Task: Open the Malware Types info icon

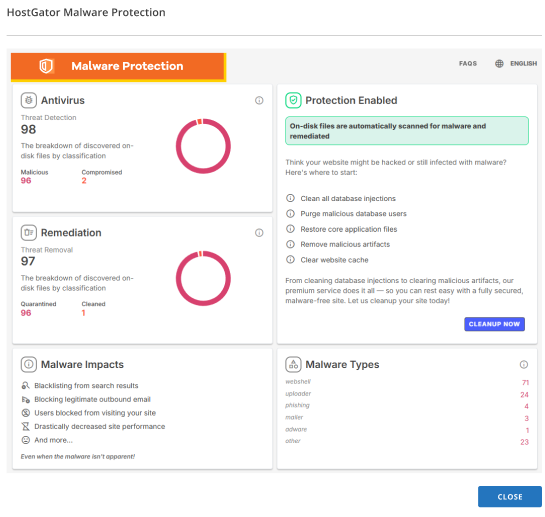Action: tap(523, 364)
